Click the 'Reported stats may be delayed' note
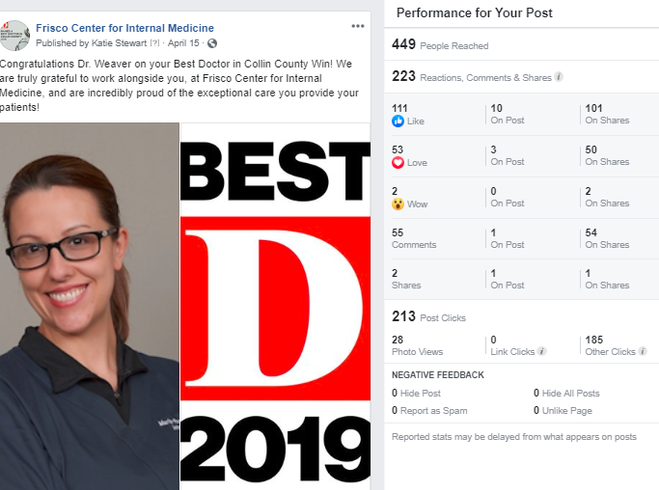Screen dimensions: 659x490 click(x=514, y=437)
